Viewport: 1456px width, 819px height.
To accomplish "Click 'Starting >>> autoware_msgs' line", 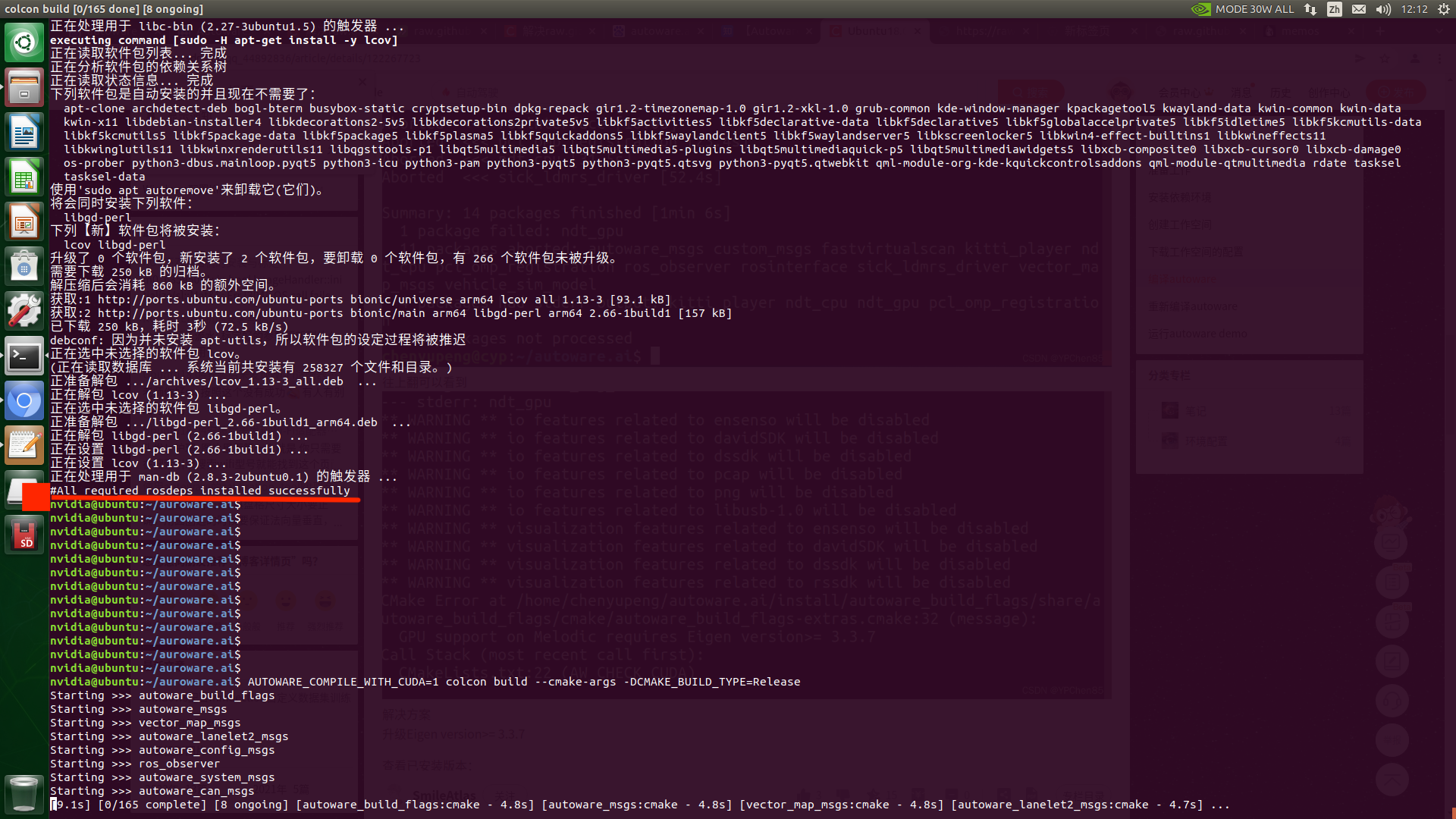I will tap(139, 709).
